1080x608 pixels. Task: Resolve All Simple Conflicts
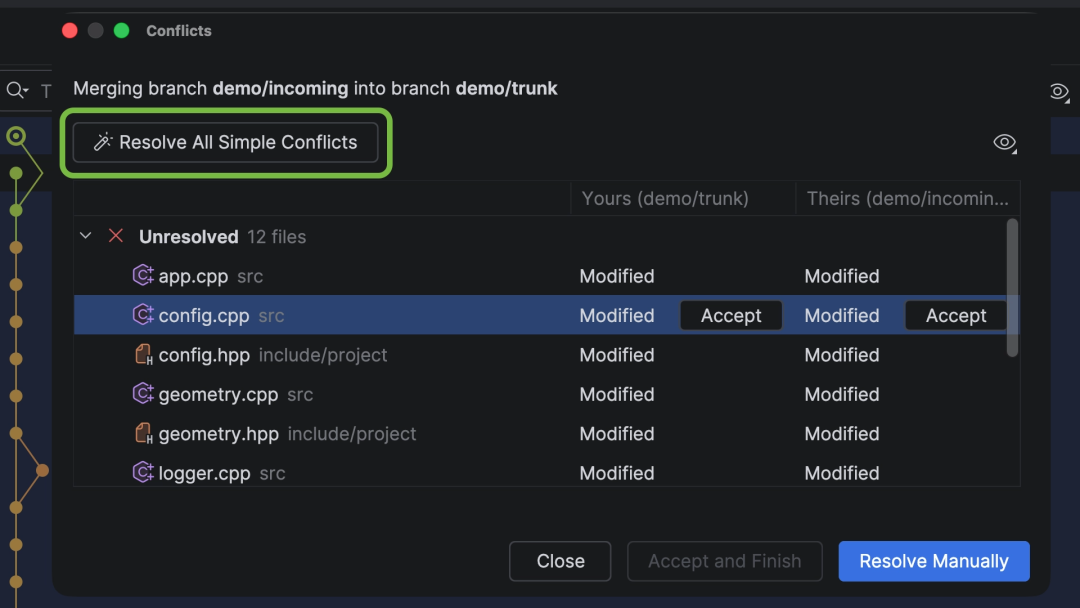[225, 143]
